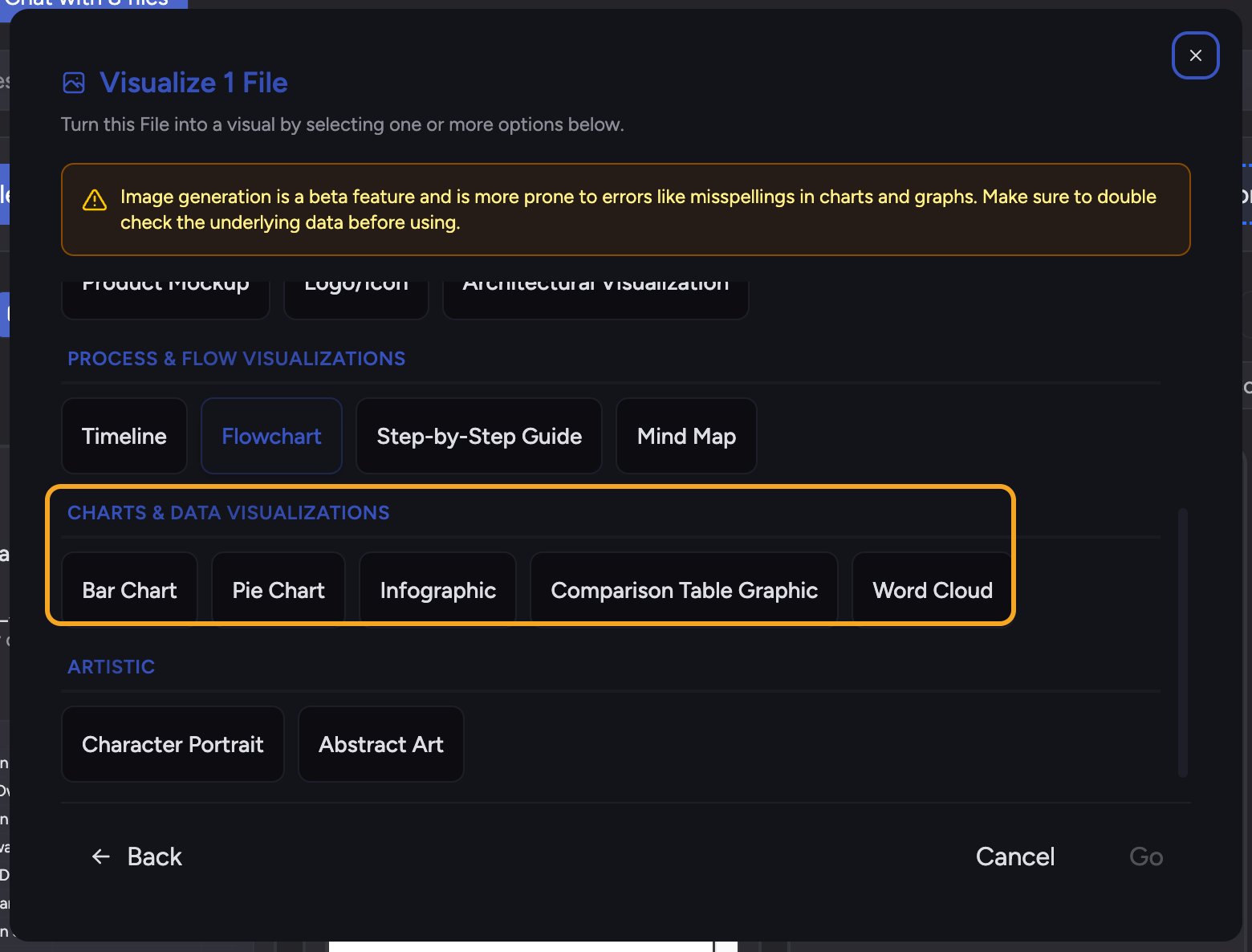Cancel the visualization dialog
Screen dimensions: 1252x952
[x=1014, y=856]
